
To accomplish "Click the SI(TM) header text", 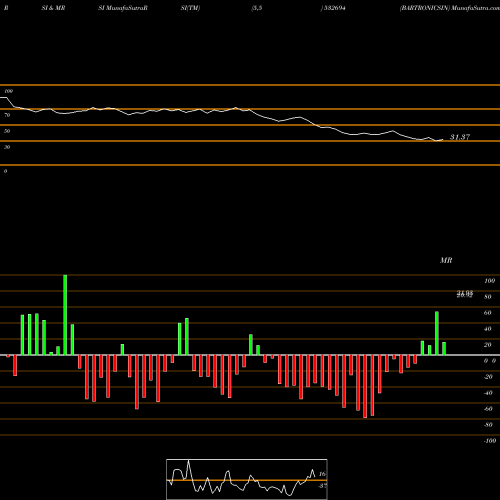I will point(190,8).
